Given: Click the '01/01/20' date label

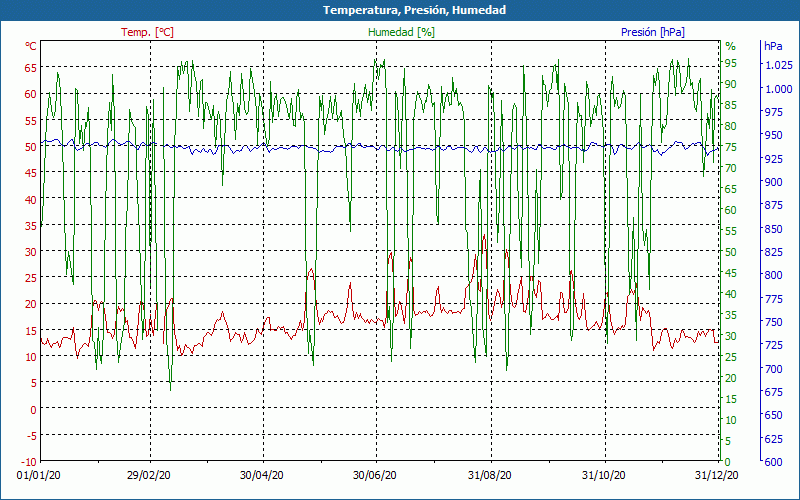Looking at the screenshot, I should pyautogui.click(x=39, y=475).
